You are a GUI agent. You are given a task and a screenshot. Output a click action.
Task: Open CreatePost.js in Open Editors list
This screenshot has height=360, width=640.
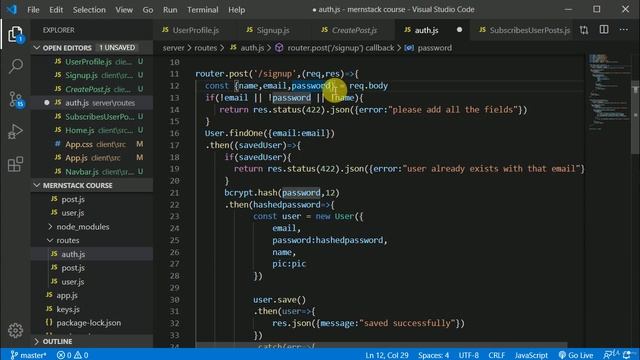tap(92, 89)
